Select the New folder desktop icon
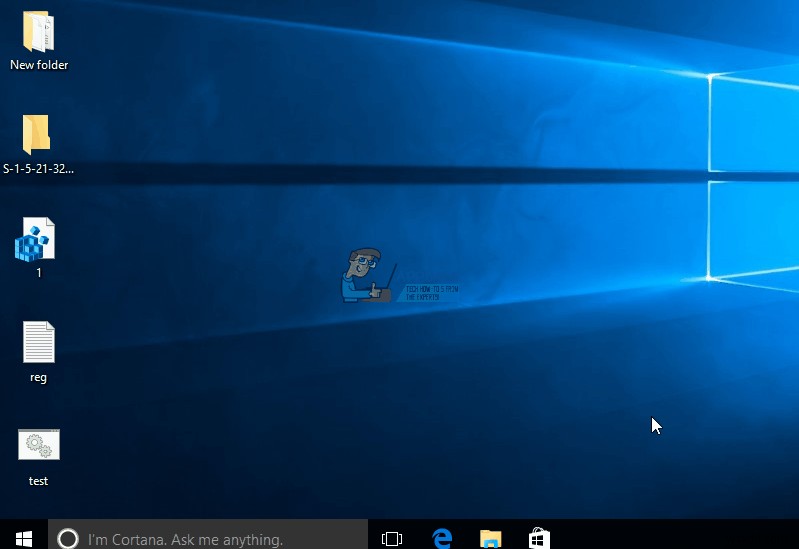 click(38, 32)
